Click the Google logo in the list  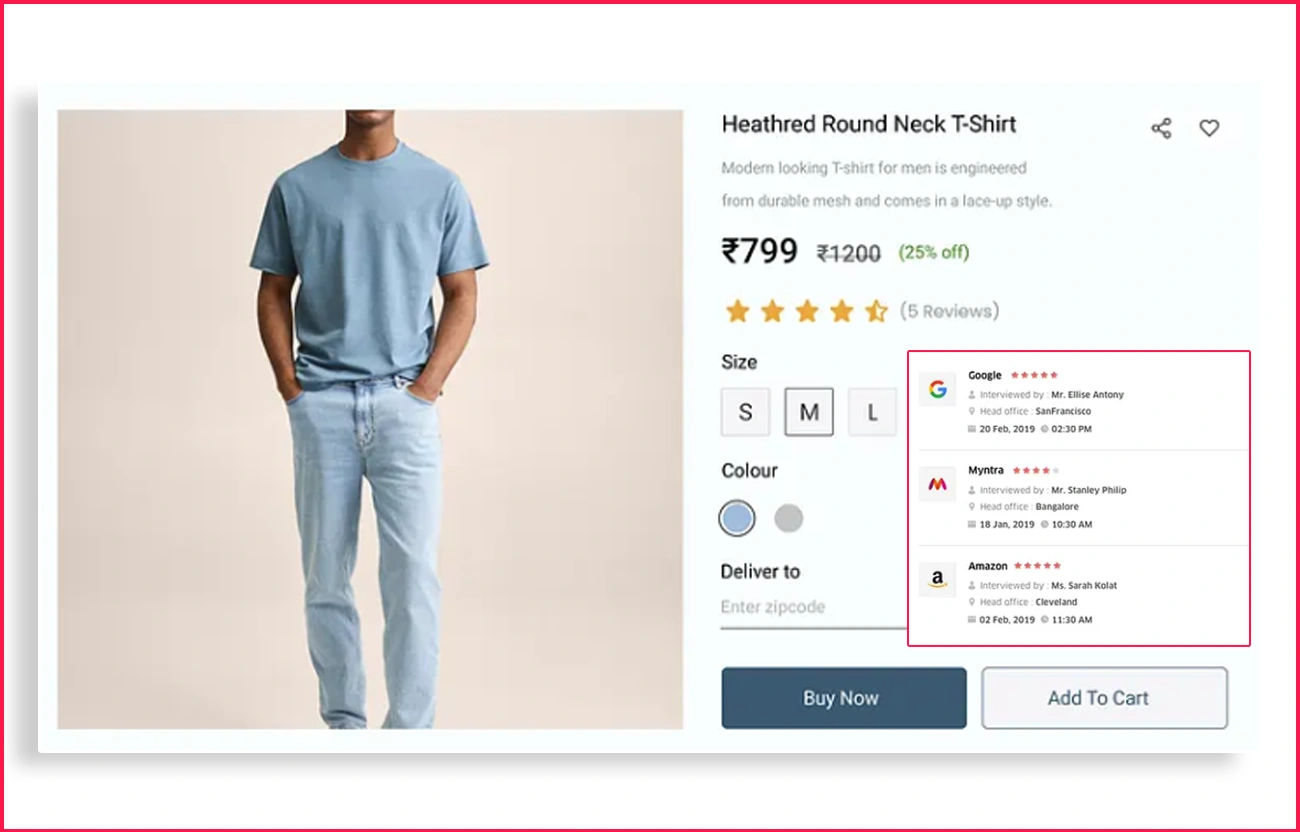(x=937, y=389)
